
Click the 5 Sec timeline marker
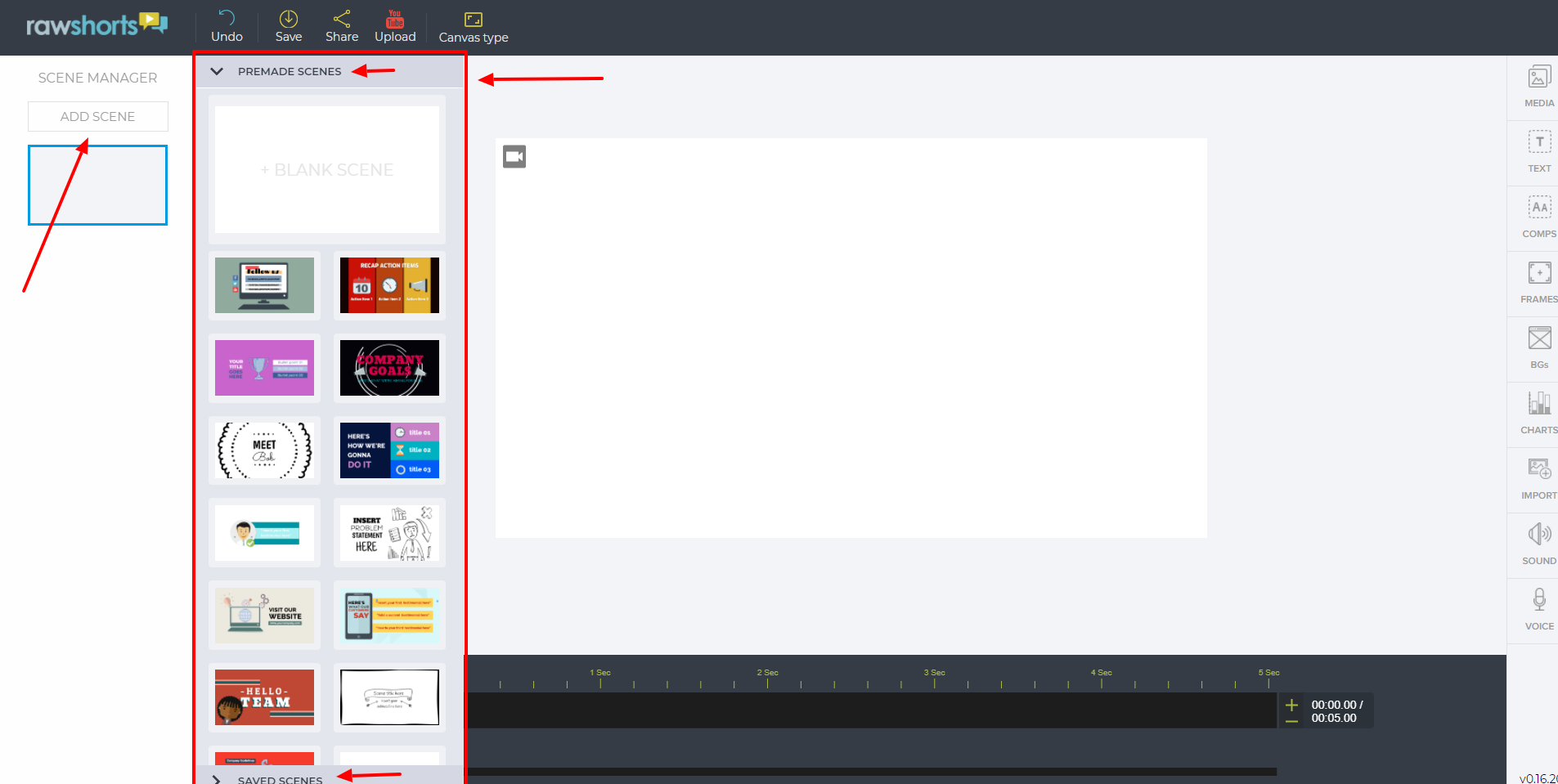pyautogui.click(x=1268, y=673)
